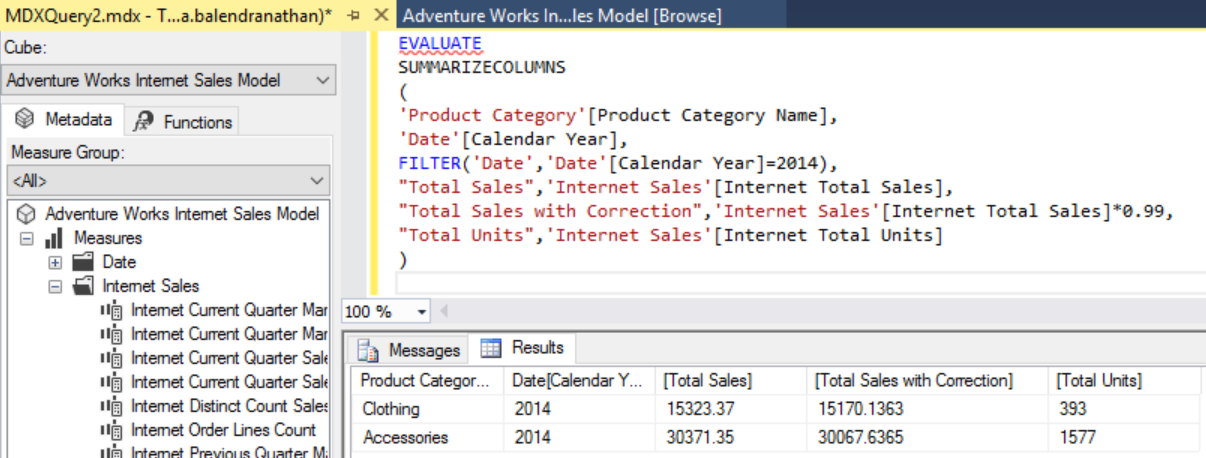Click the Messages tab icon
Image resolution: width=1206 pixels, height=458 pixels.
tap(369, 350)
